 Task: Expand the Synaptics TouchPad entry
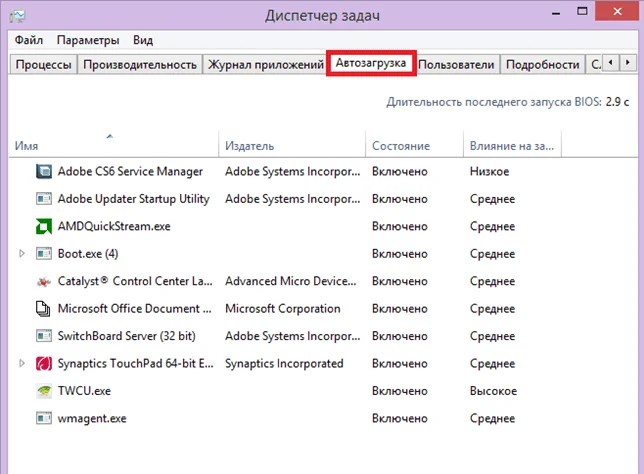pos(22,363)
